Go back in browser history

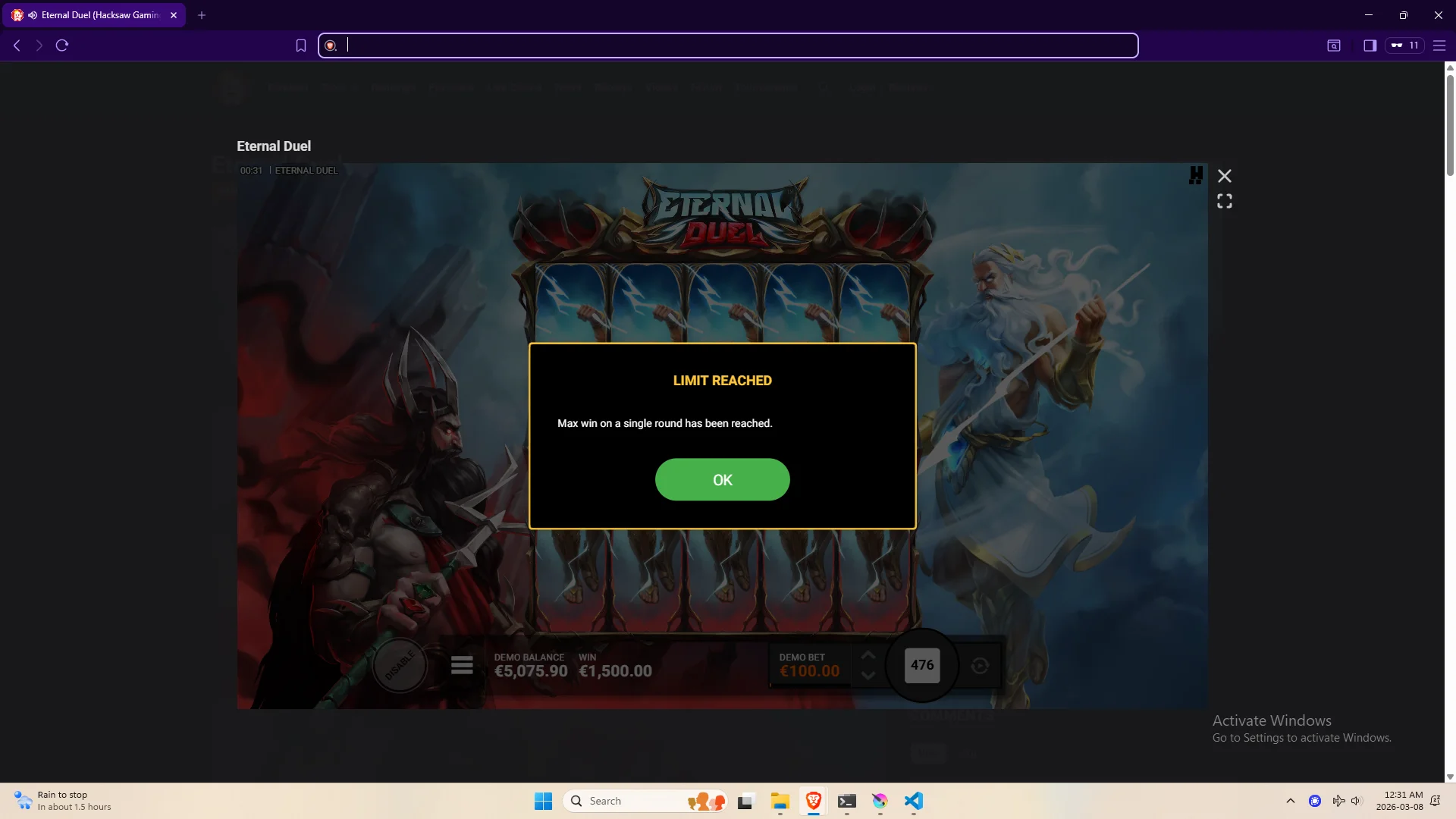tap(17, 45)
